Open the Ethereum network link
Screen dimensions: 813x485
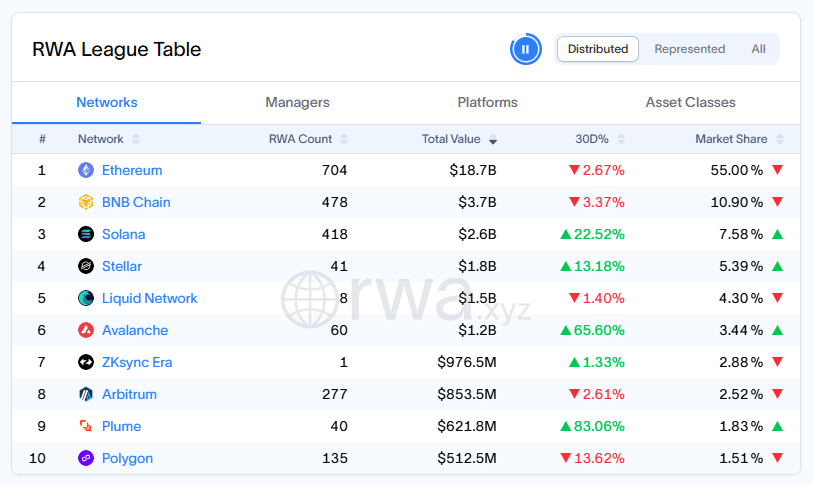132,170
